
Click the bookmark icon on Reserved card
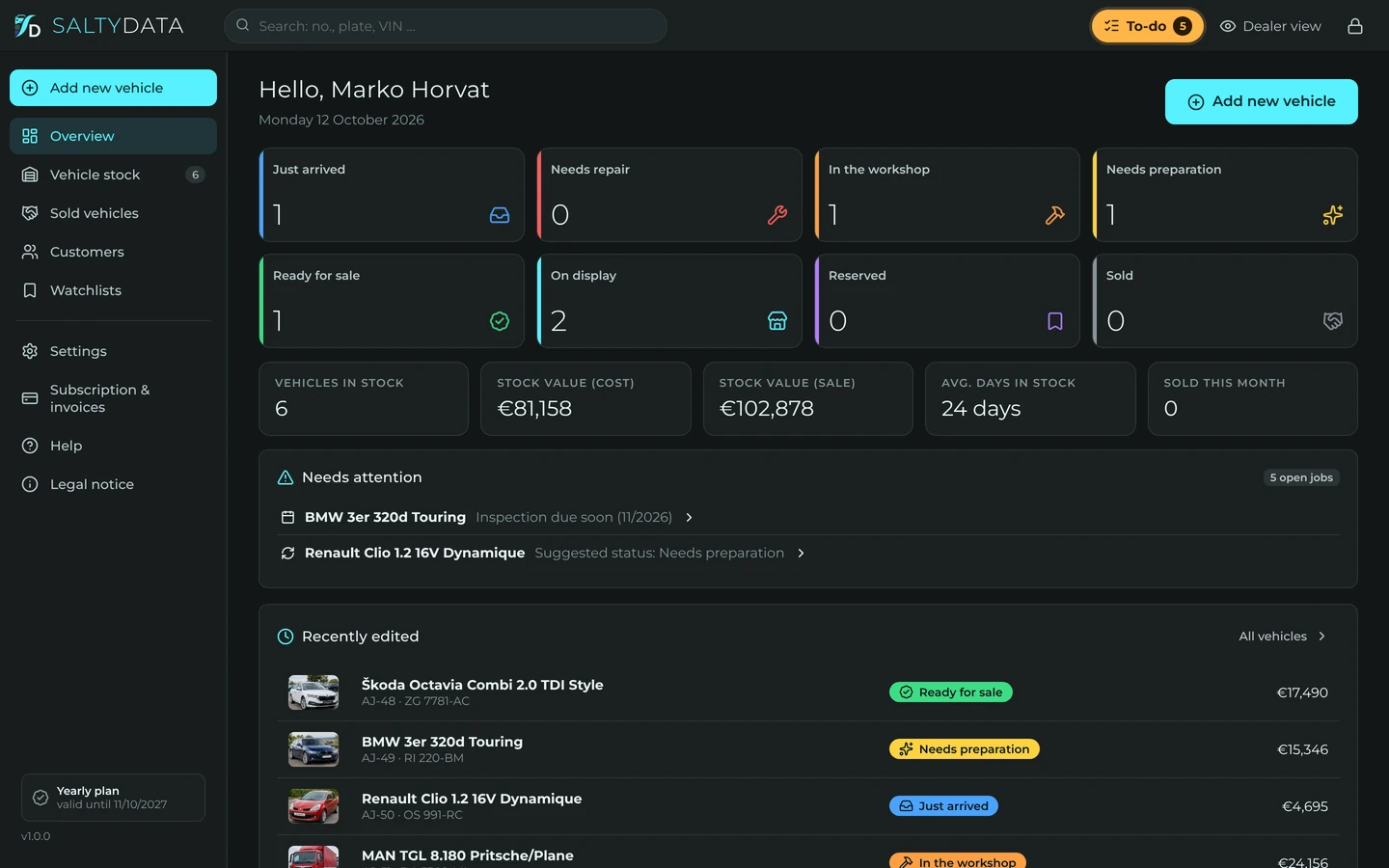tap(1055, 321)
